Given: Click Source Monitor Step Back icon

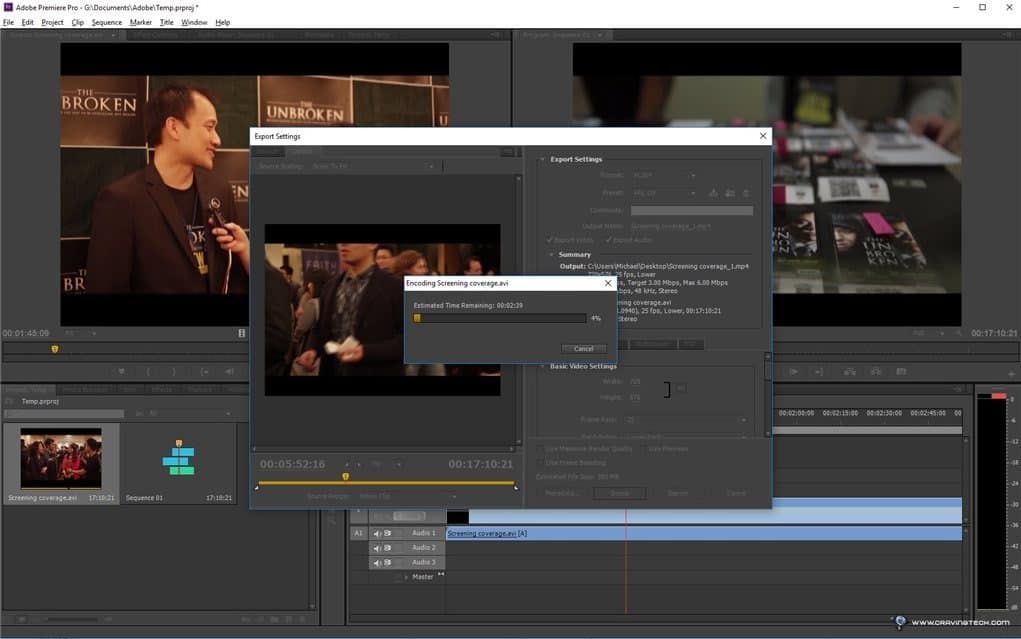Looking at the screenshot, I should 229,371.
